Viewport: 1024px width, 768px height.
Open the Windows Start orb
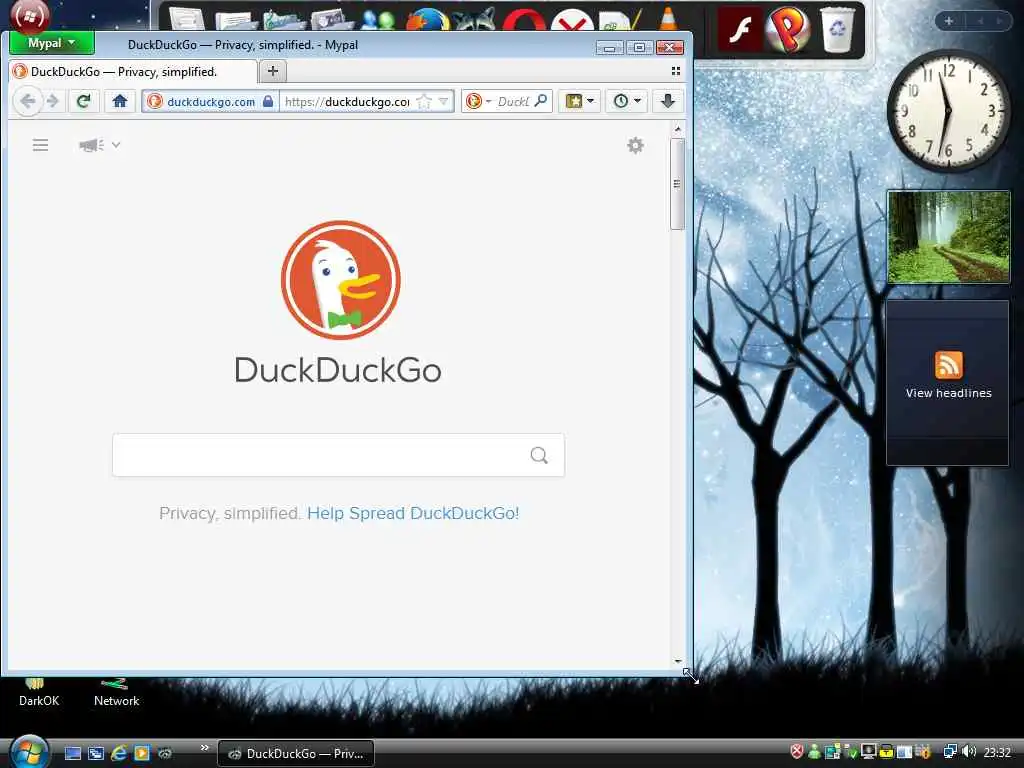click(x=29, y=752)
